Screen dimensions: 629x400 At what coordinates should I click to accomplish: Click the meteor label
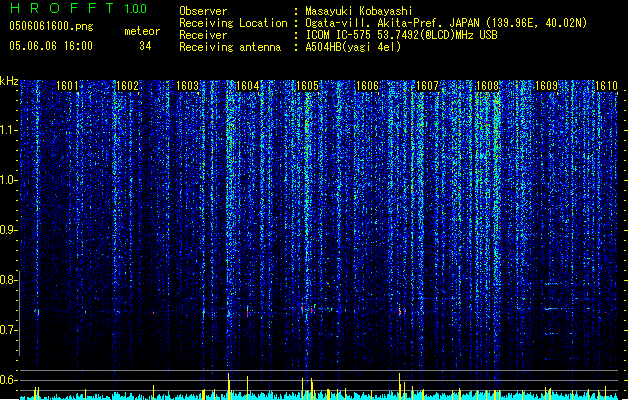click(142, 31)
